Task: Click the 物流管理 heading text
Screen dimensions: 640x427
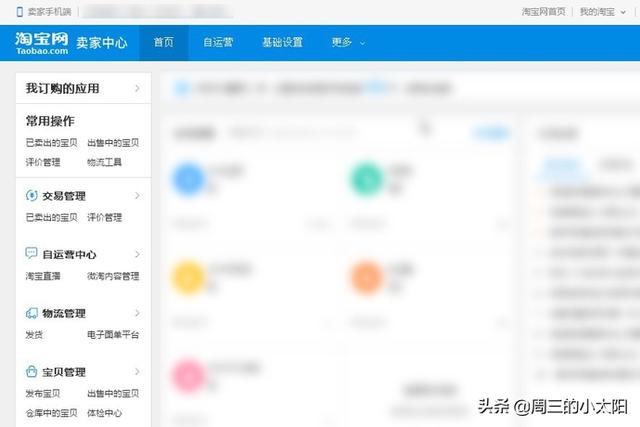Action: (x=64, y=314)
